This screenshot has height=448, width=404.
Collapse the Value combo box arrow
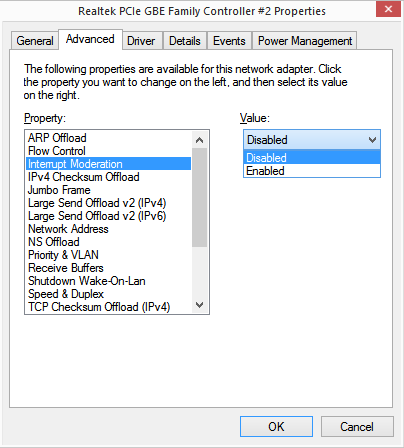[372, 140]
